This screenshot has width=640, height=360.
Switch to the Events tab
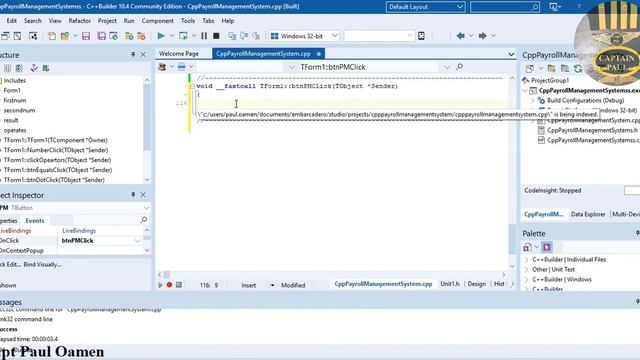[x=35, y=220]
